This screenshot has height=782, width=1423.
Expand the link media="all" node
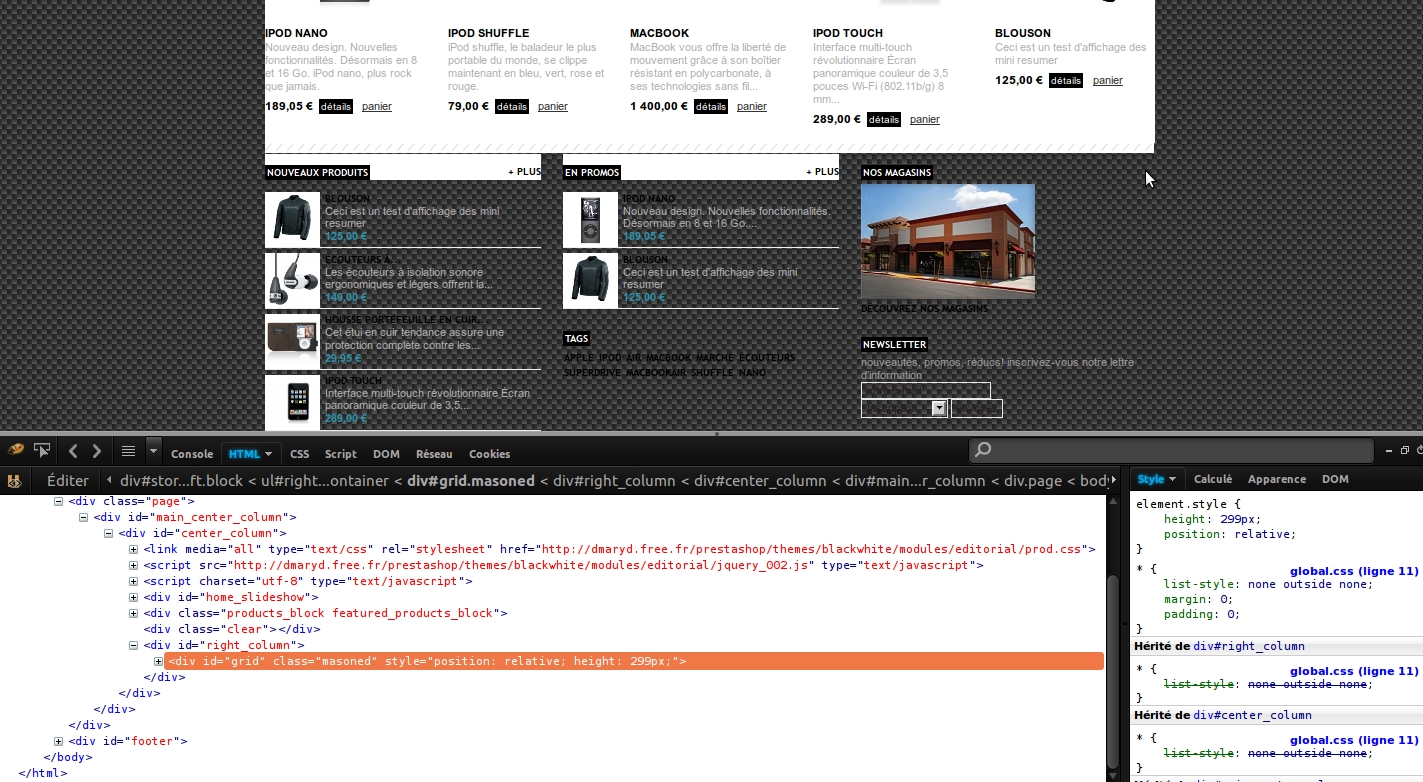tap(134, 549)
